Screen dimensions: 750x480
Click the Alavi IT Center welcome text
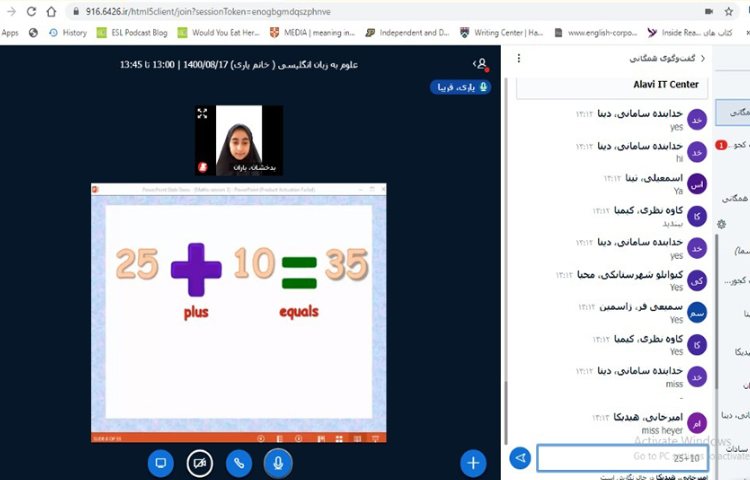[x=666, y=85]
